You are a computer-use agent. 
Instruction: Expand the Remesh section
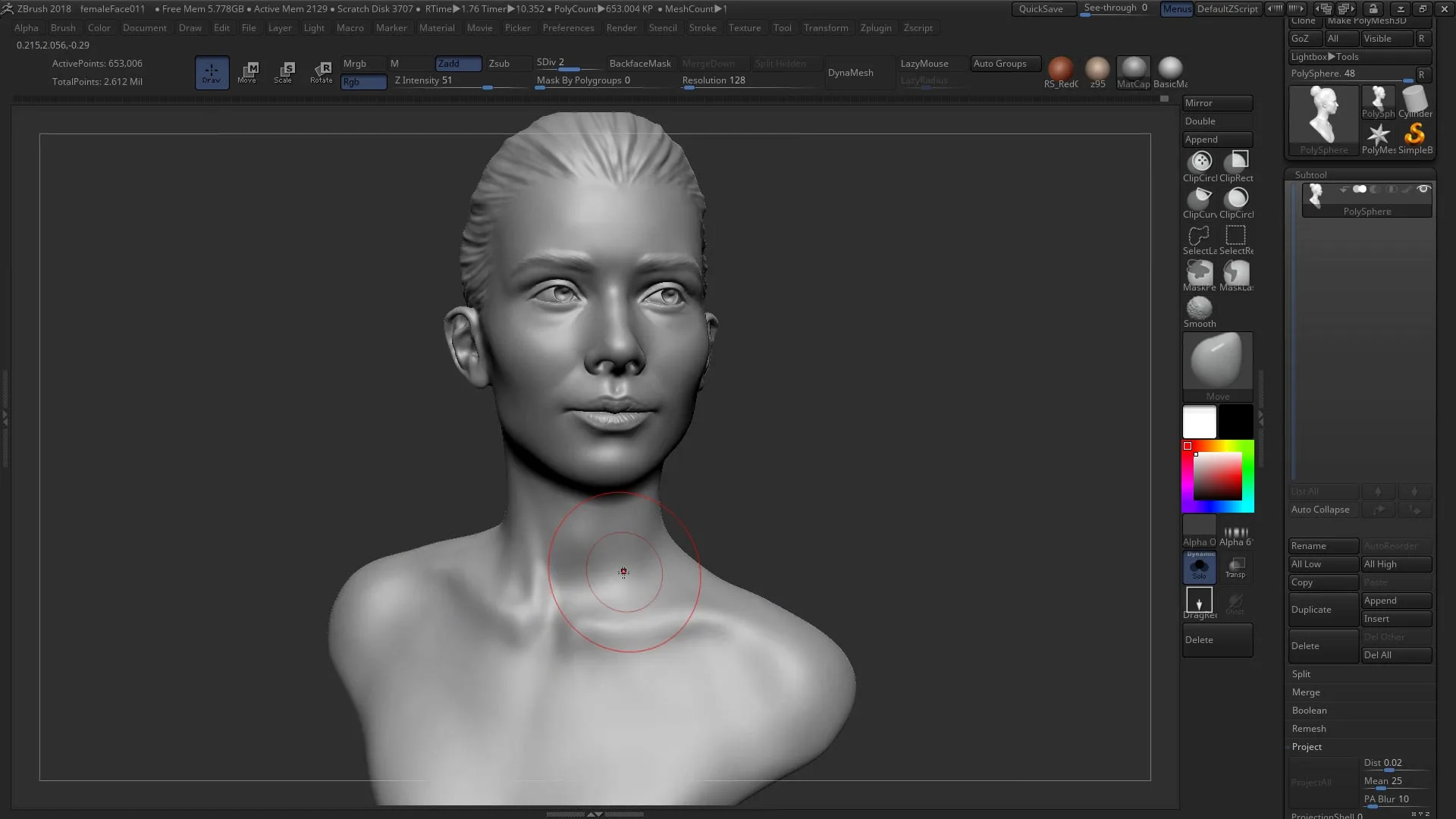(1309, 729)
